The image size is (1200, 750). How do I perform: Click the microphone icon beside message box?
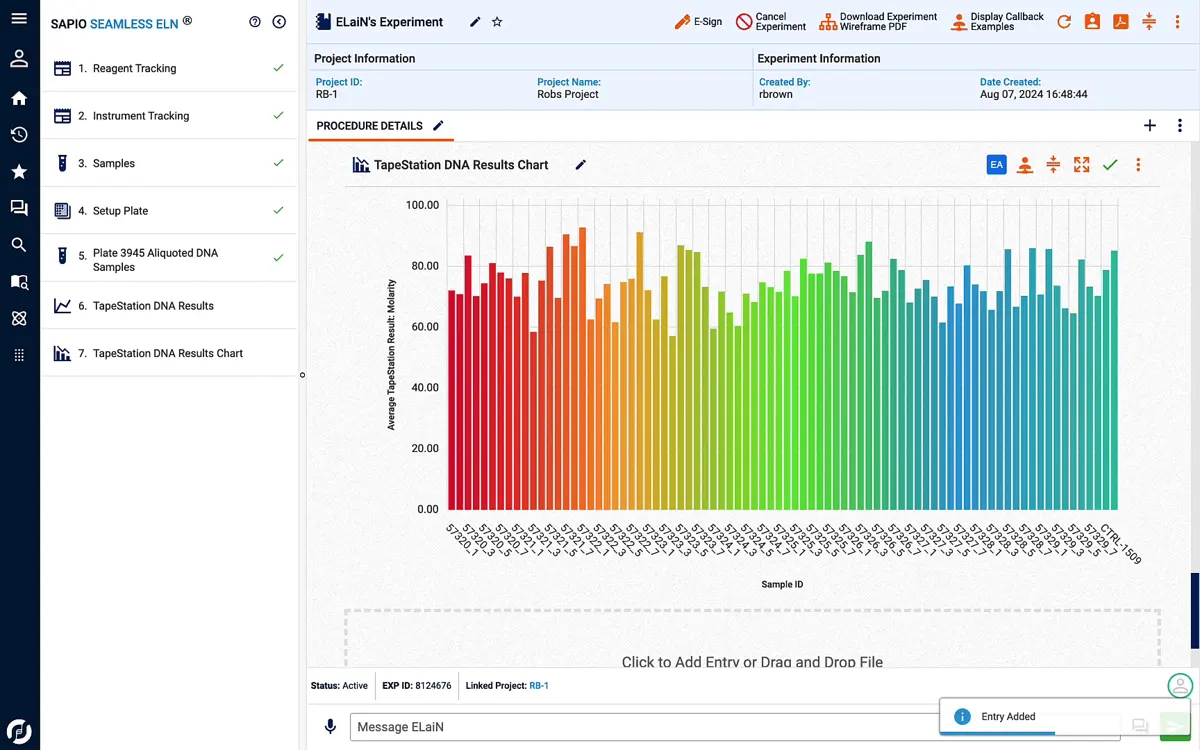click(330, 727)
